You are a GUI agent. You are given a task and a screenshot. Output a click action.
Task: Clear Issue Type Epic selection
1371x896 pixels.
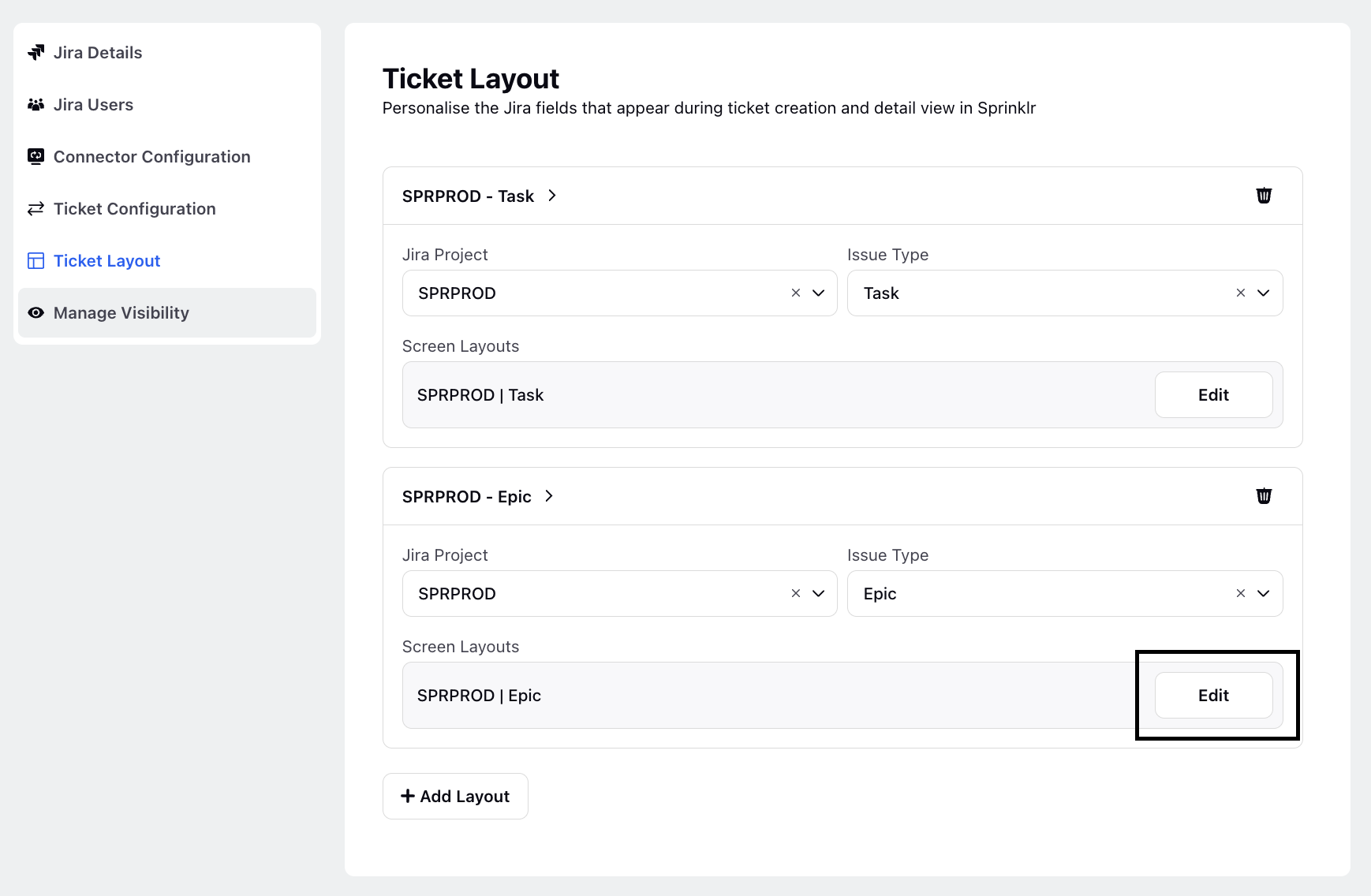(1241, 594)
